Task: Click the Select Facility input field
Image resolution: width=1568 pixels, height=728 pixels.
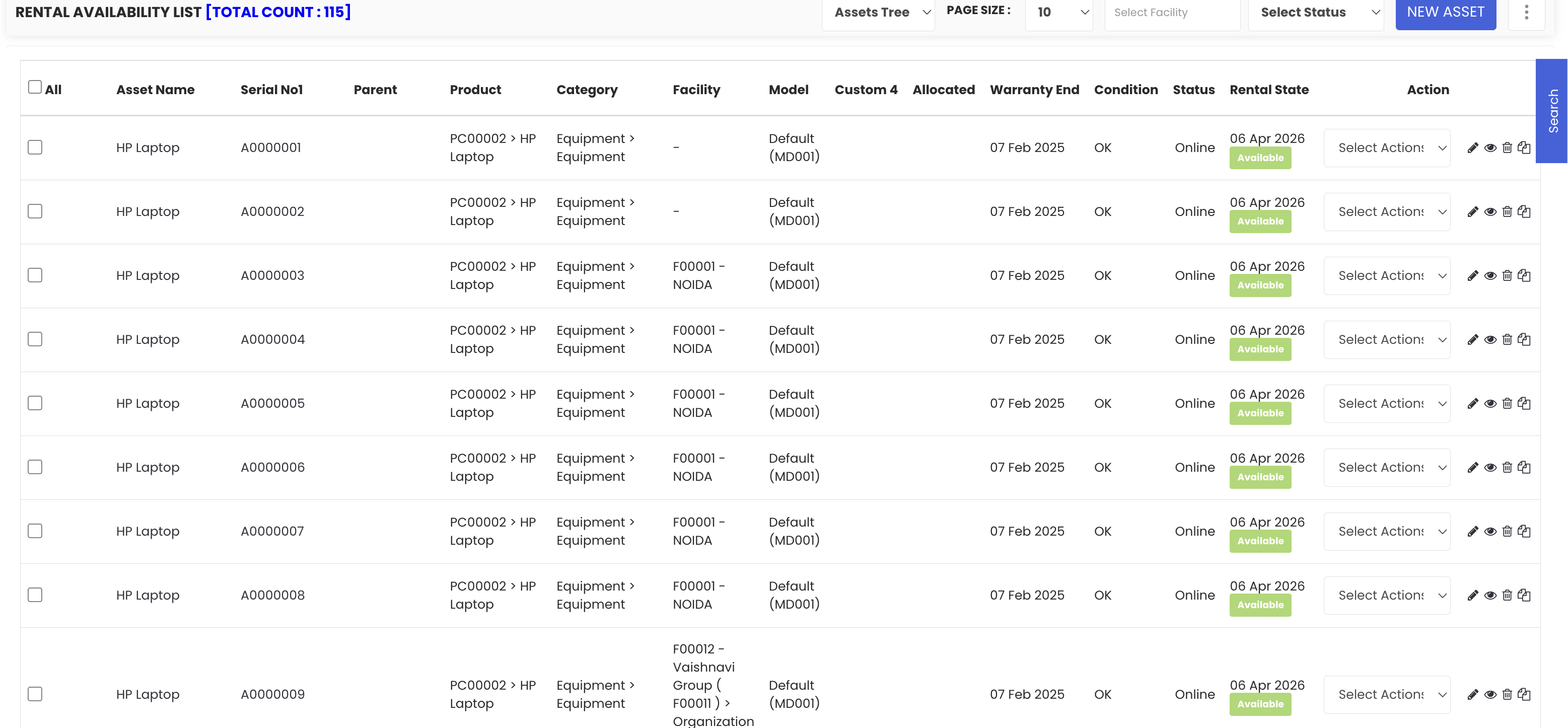Action: (1172, 13)
